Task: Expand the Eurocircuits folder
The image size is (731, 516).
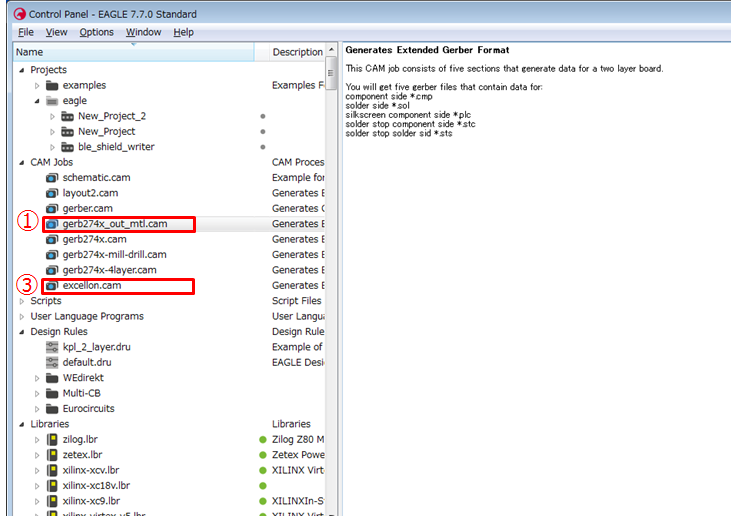Action: [x=37, y=409]
